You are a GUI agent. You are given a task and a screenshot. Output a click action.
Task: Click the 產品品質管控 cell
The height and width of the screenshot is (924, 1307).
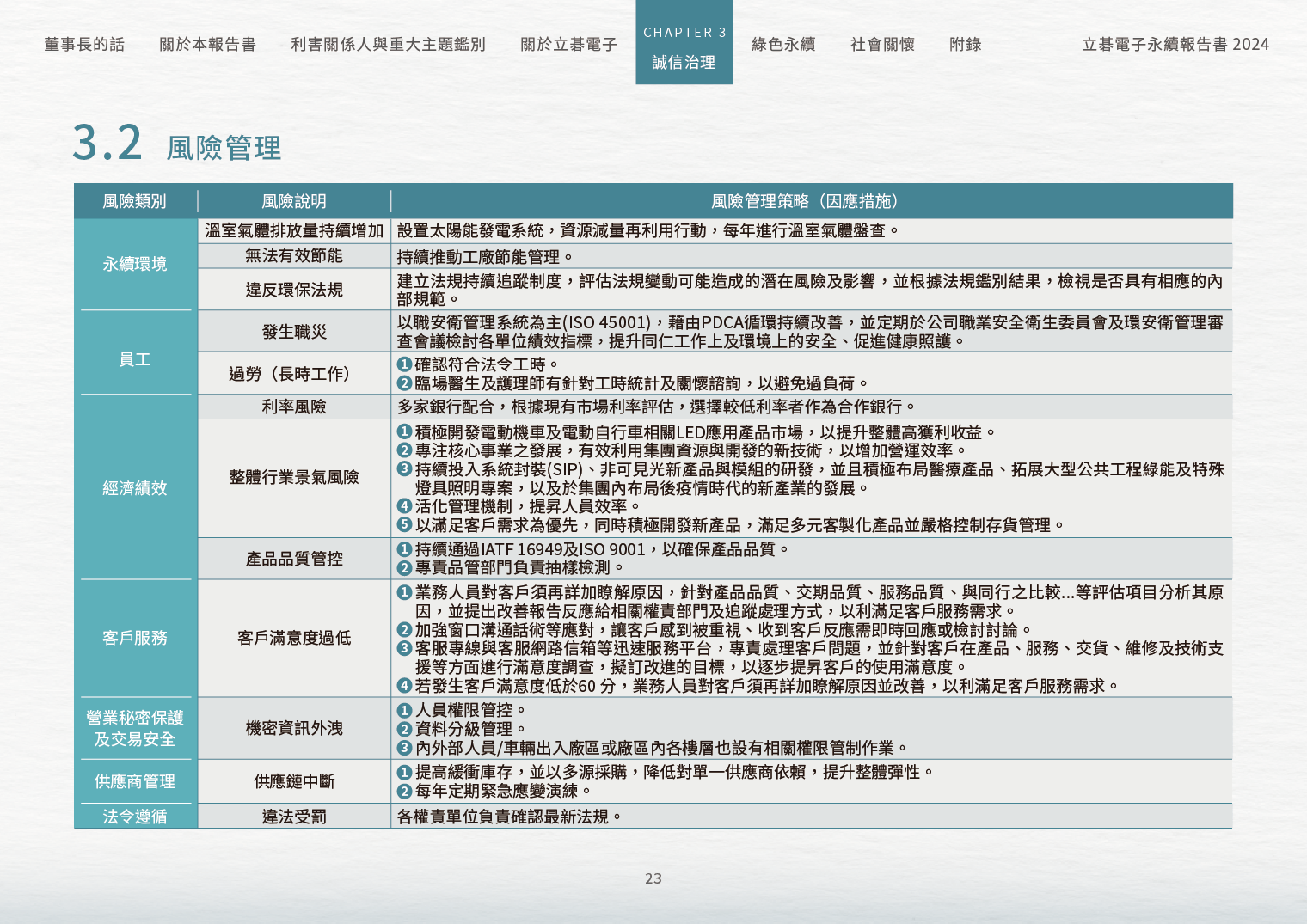(294, 559)
